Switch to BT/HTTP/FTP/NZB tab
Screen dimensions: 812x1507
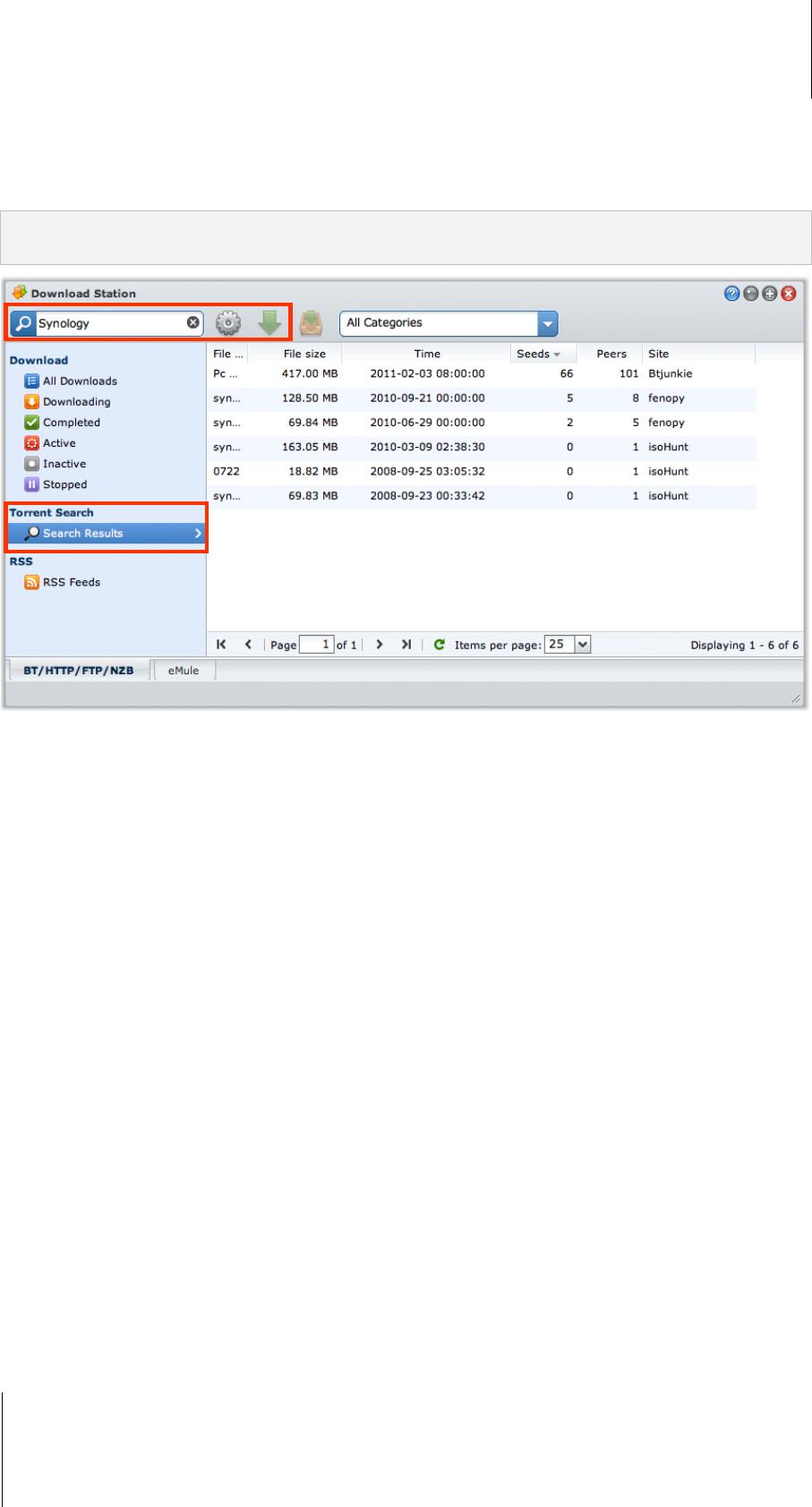tap(79, 670)
